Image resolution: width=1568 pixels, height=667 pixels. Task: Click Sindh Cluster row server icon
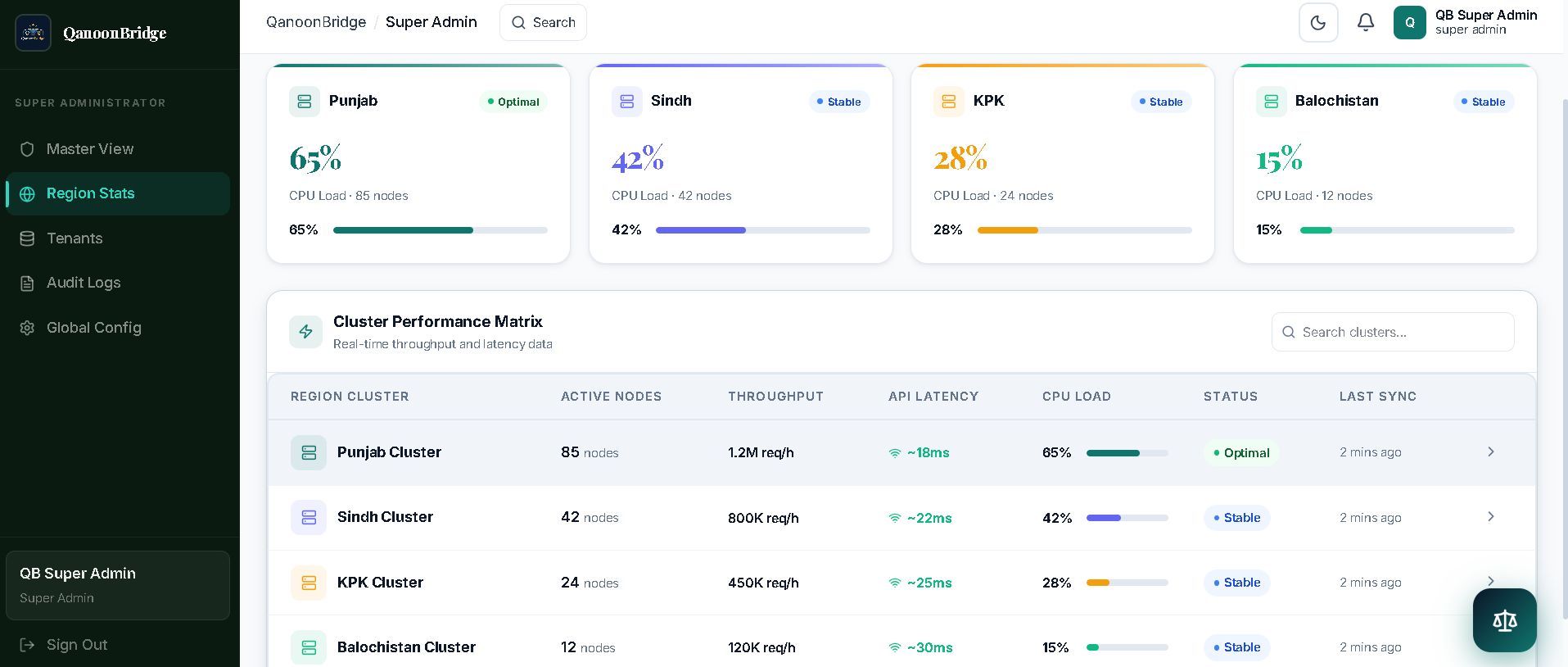coord(309,518)
